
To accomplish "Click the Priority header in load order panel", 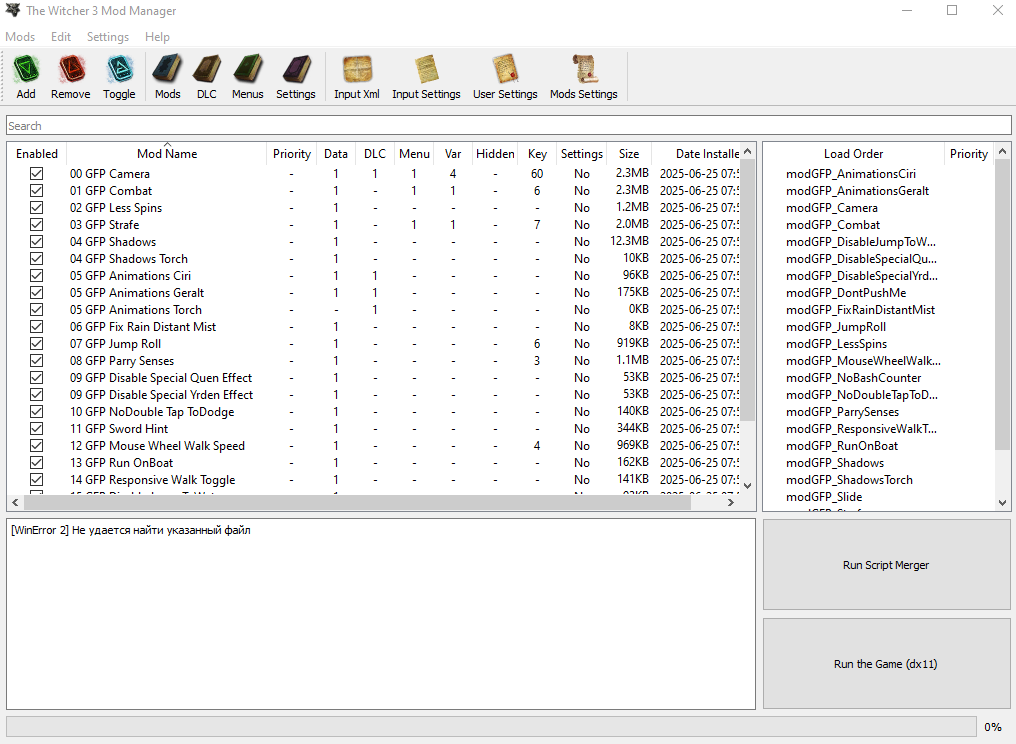I will 969,154.
